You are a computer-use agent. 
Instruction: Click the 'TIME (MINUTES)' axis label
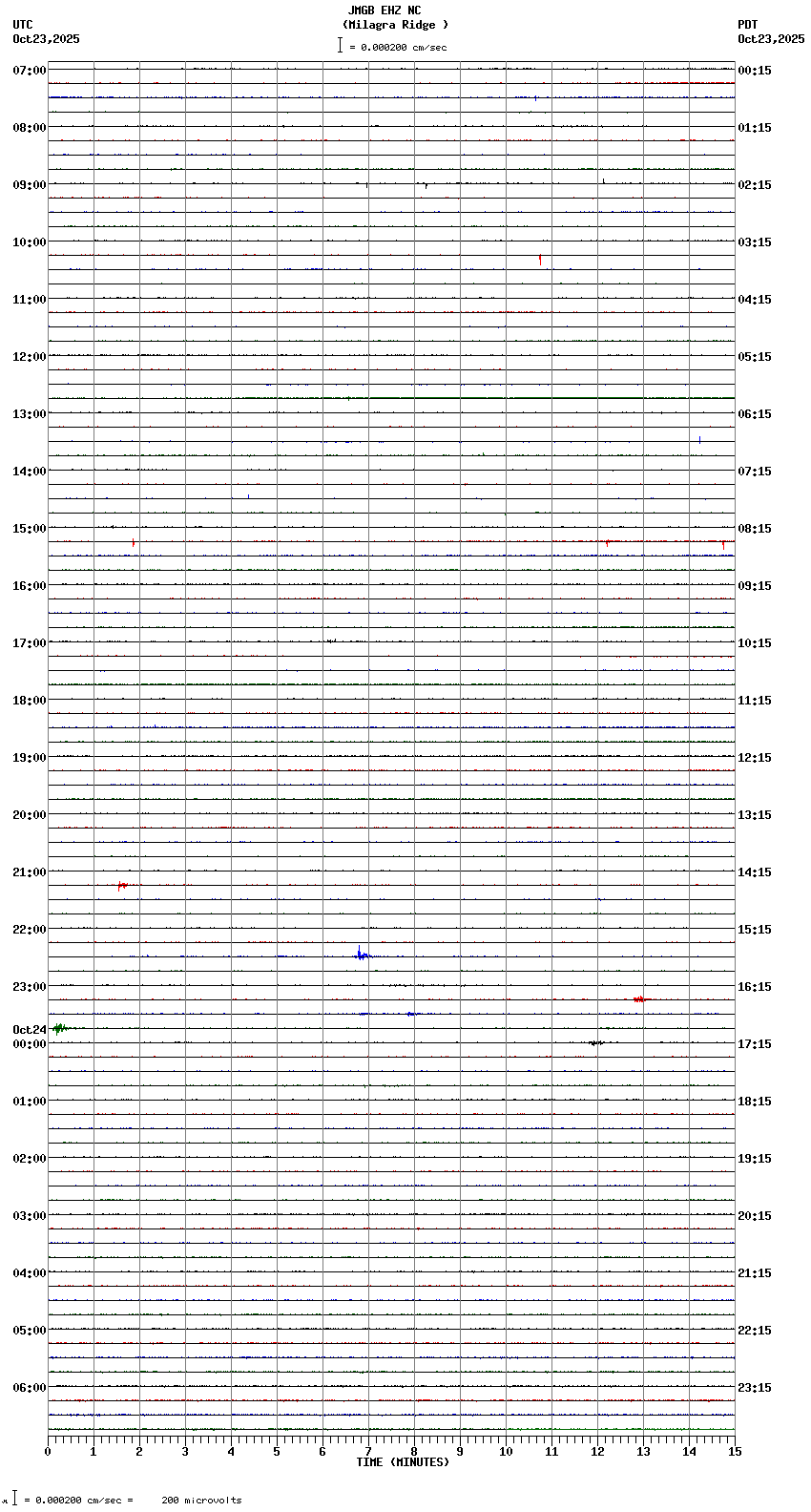(x=403, y=1462)
